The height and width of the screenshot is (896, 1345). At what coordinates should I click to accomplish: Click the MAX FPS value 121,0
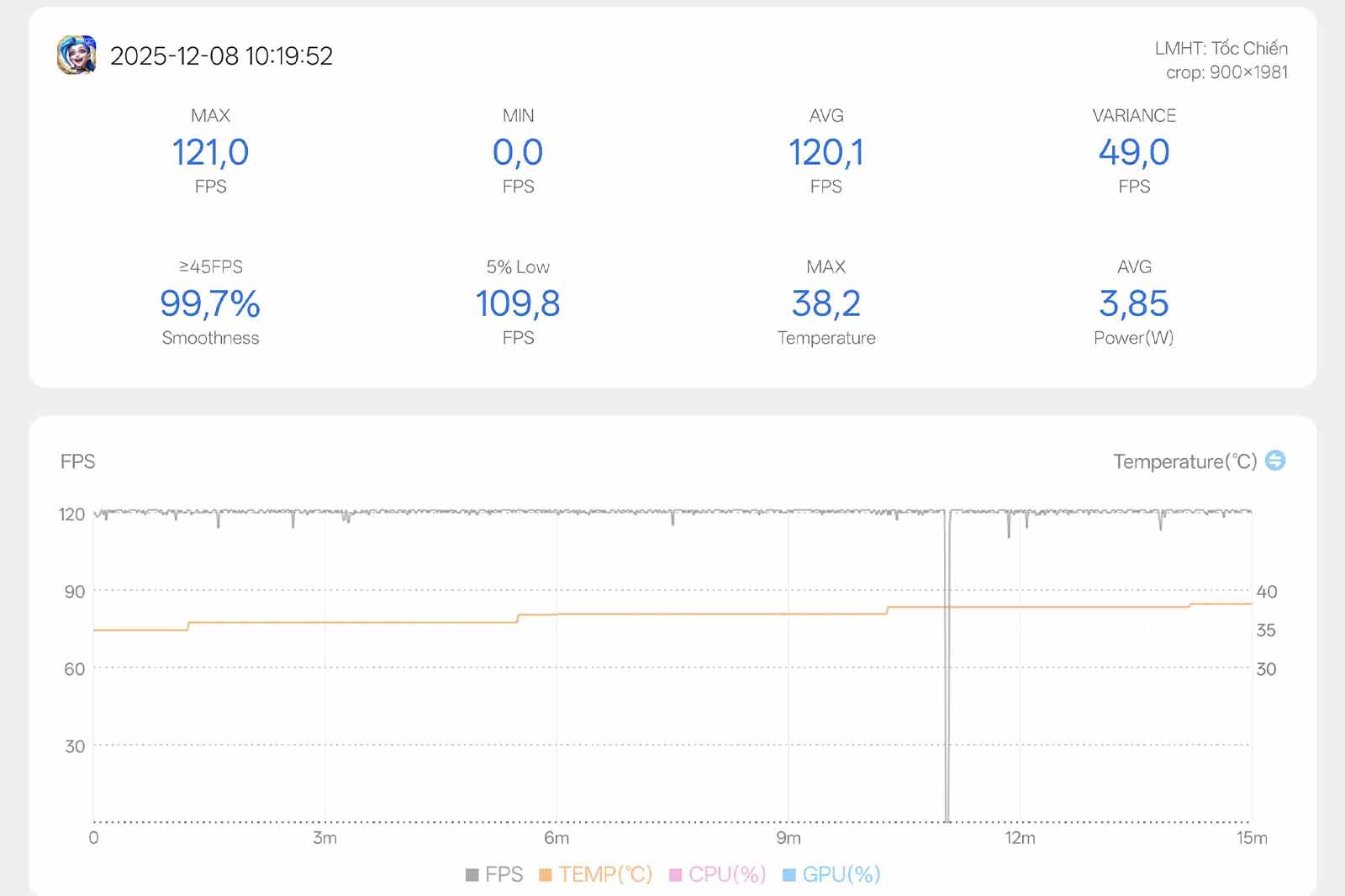210,153
